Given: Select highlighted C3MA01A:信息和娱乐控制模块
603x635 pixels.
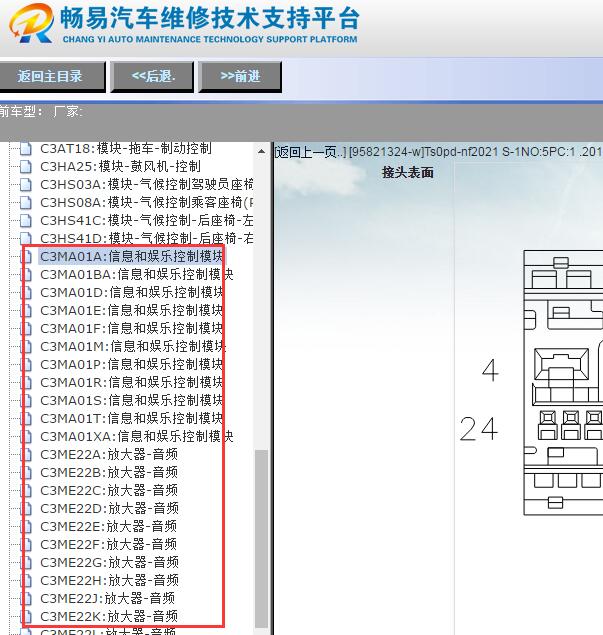Looking at the screenshot, I should coord(131,256).
